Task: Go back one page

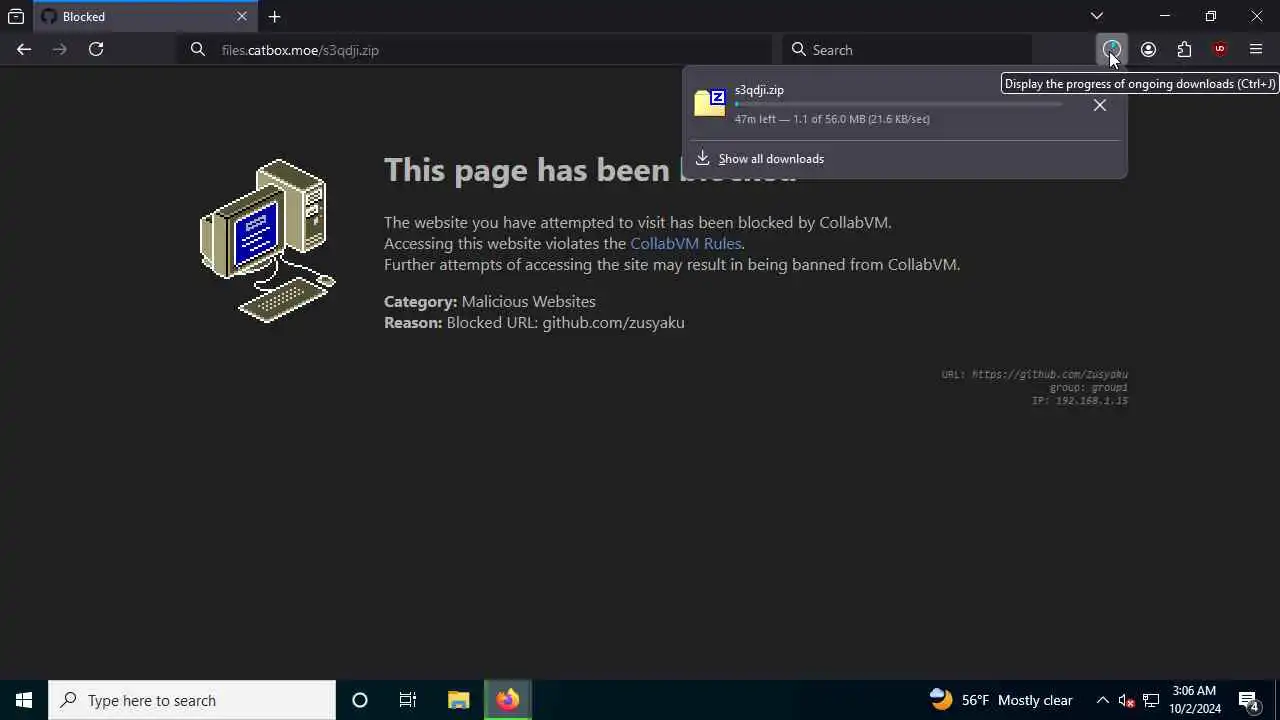Action: point(24,49)
